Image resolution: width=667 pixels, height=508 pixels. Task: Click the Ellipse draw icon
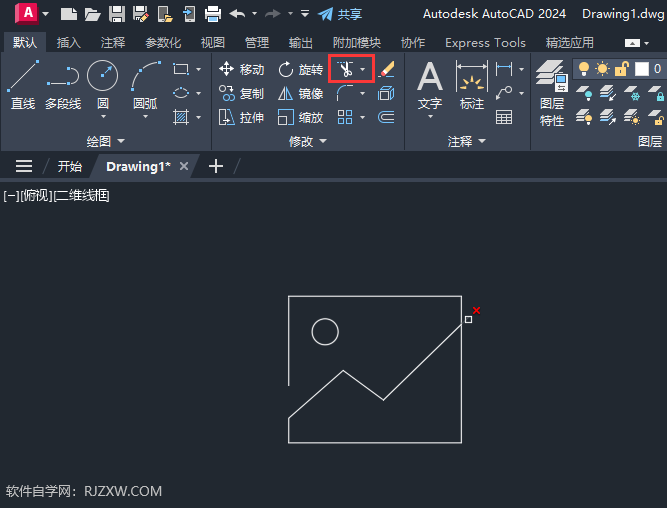[x=181, y=93]
